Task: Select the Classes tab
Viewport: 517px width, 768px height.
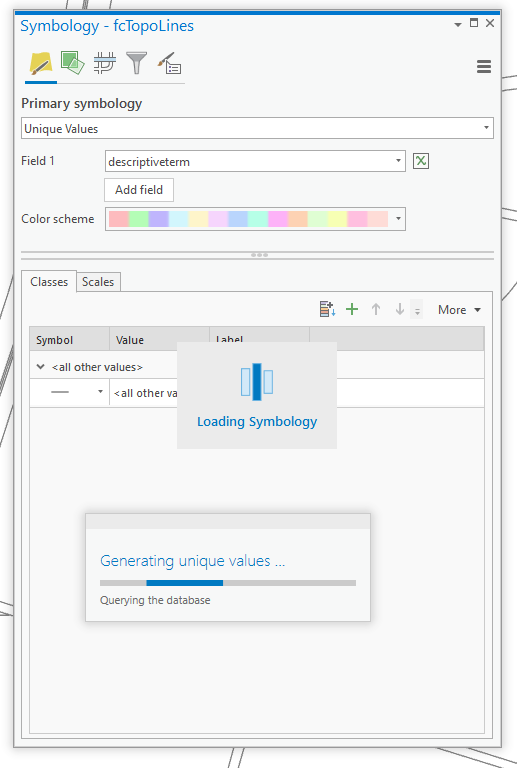Action: pos(49,282)
